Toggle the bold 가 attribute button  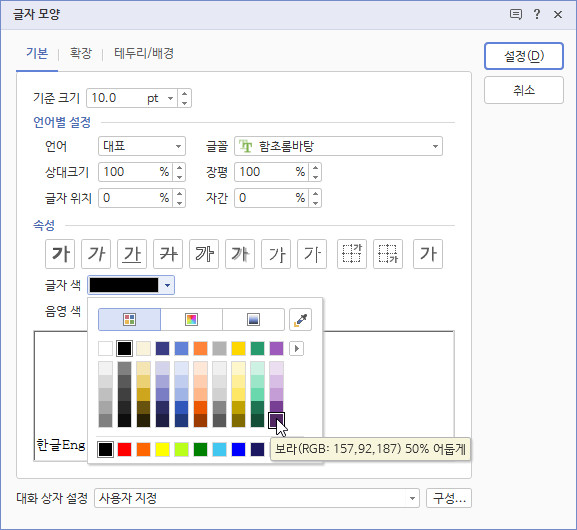click(60, 254)
